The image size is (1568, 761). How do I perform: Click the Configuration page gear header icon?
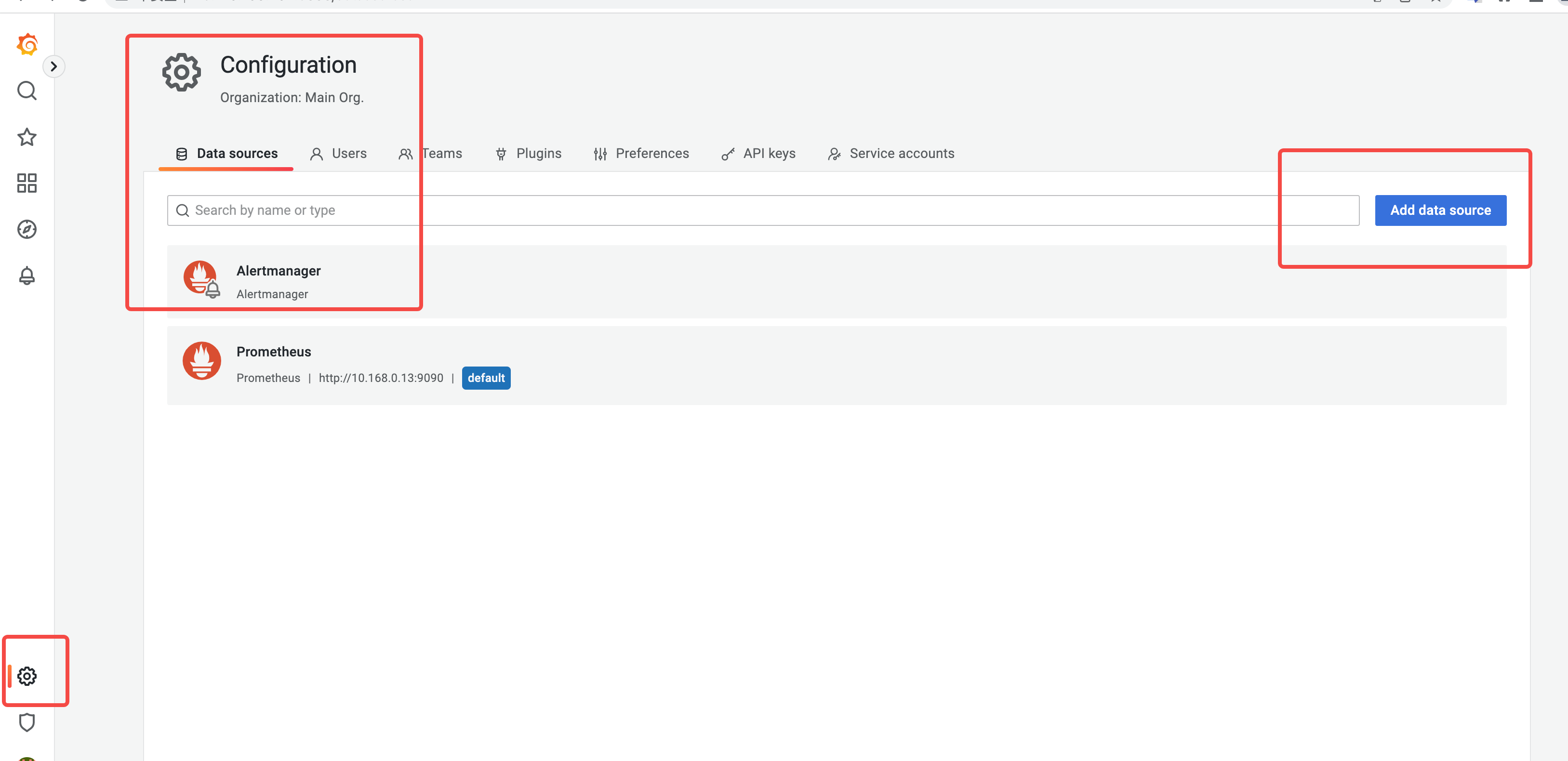pyautogui.click(x=181, y=72)
